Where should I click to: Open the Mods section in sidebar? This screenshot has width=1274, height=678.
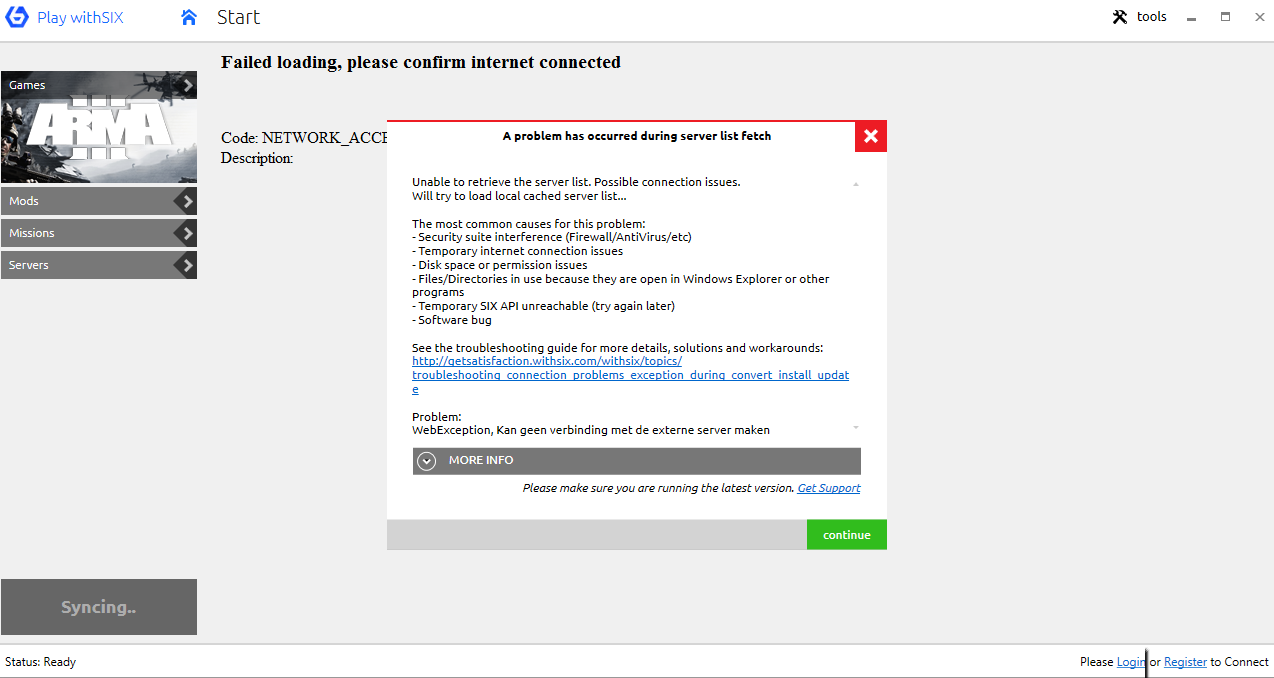tap(99, 201)
